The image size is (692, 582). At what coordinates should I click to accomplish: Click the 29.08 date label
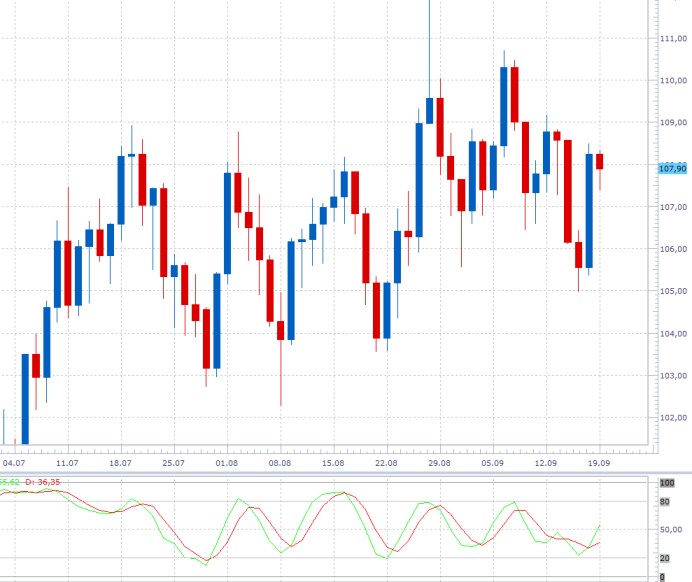point(440,463)
